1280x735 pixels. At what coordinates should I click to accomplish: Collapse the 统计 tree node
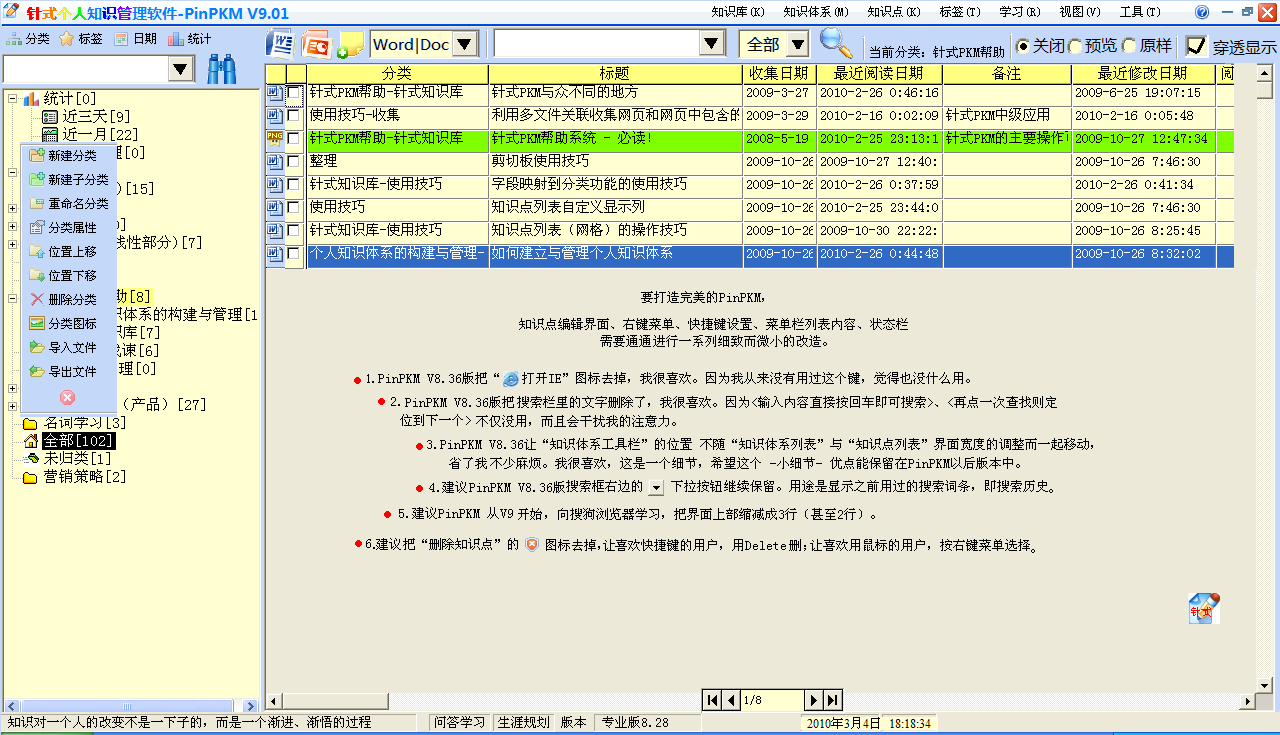point(12,98)
